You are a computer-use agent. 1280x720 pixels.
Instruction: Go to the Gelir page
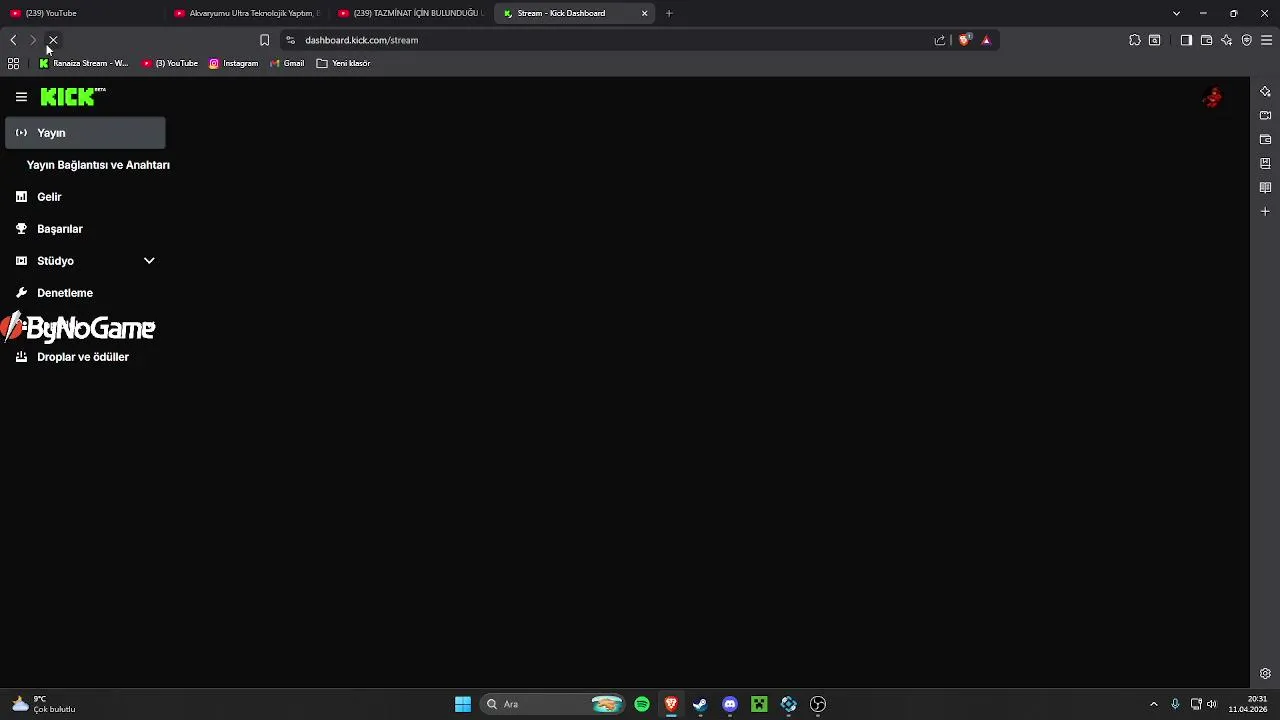pos(49,197)
